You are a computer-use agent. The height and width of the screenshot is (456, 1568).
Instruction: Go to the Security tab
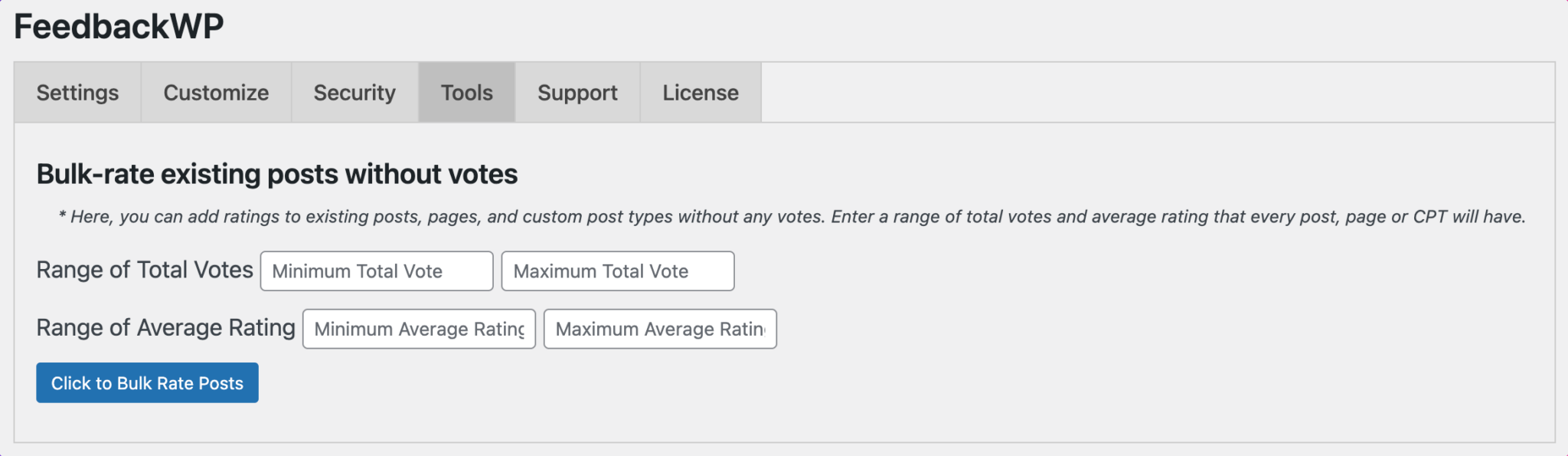(354, 93)
